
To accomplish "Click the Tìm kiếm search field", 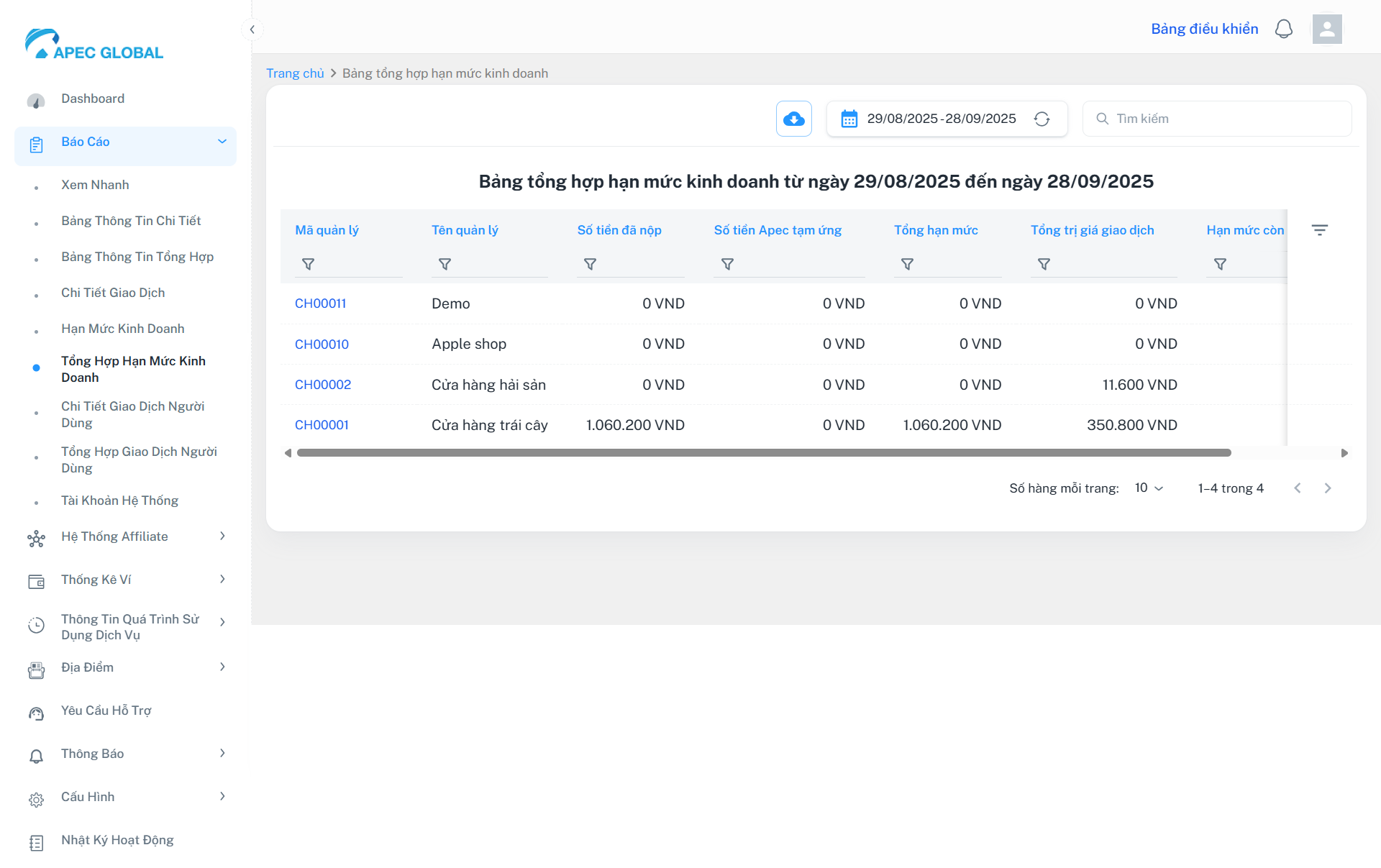I will coord(1223,119).
